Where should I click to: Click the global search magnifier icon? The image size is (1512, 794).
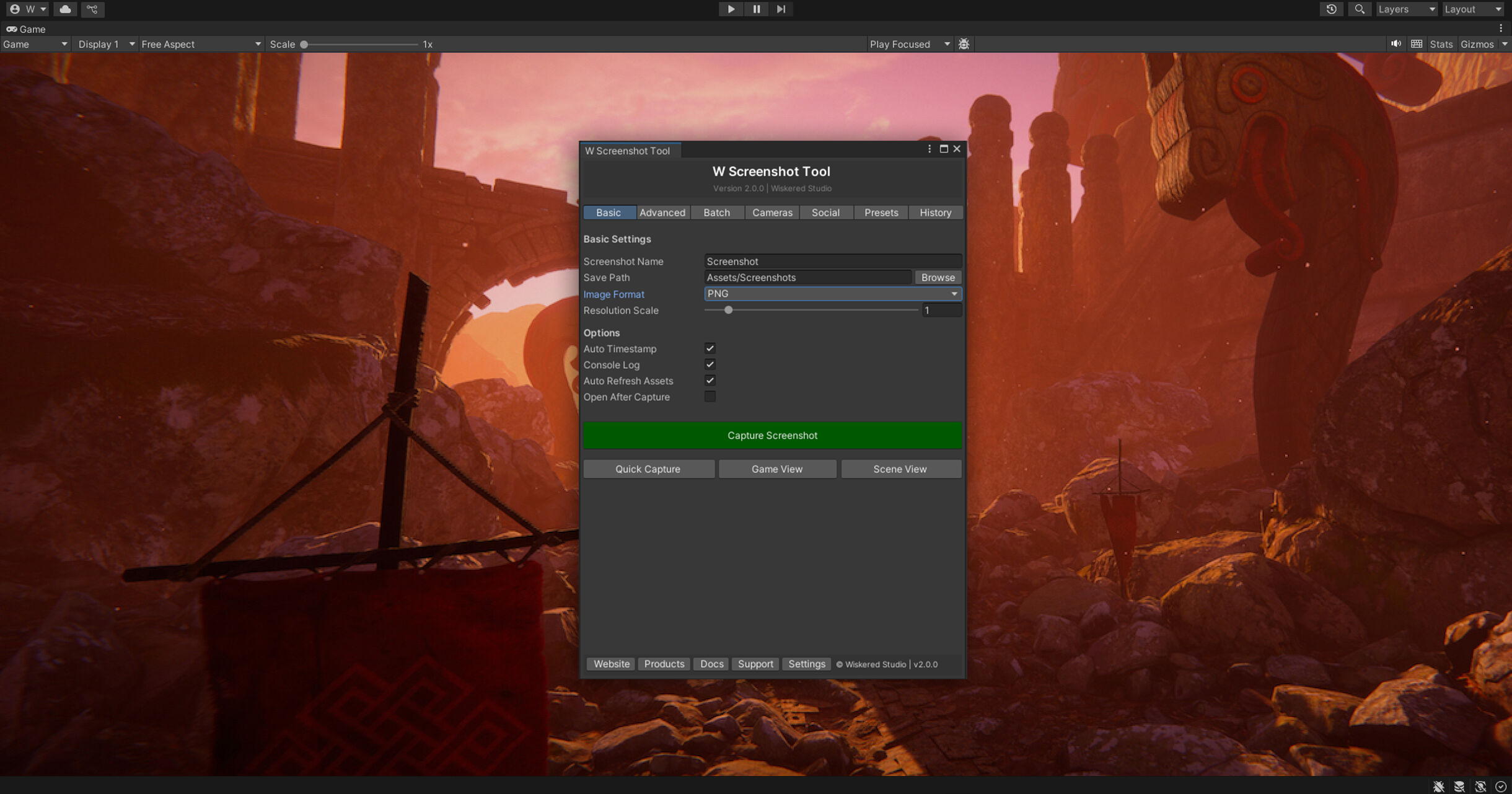[x=1359, y=9]
